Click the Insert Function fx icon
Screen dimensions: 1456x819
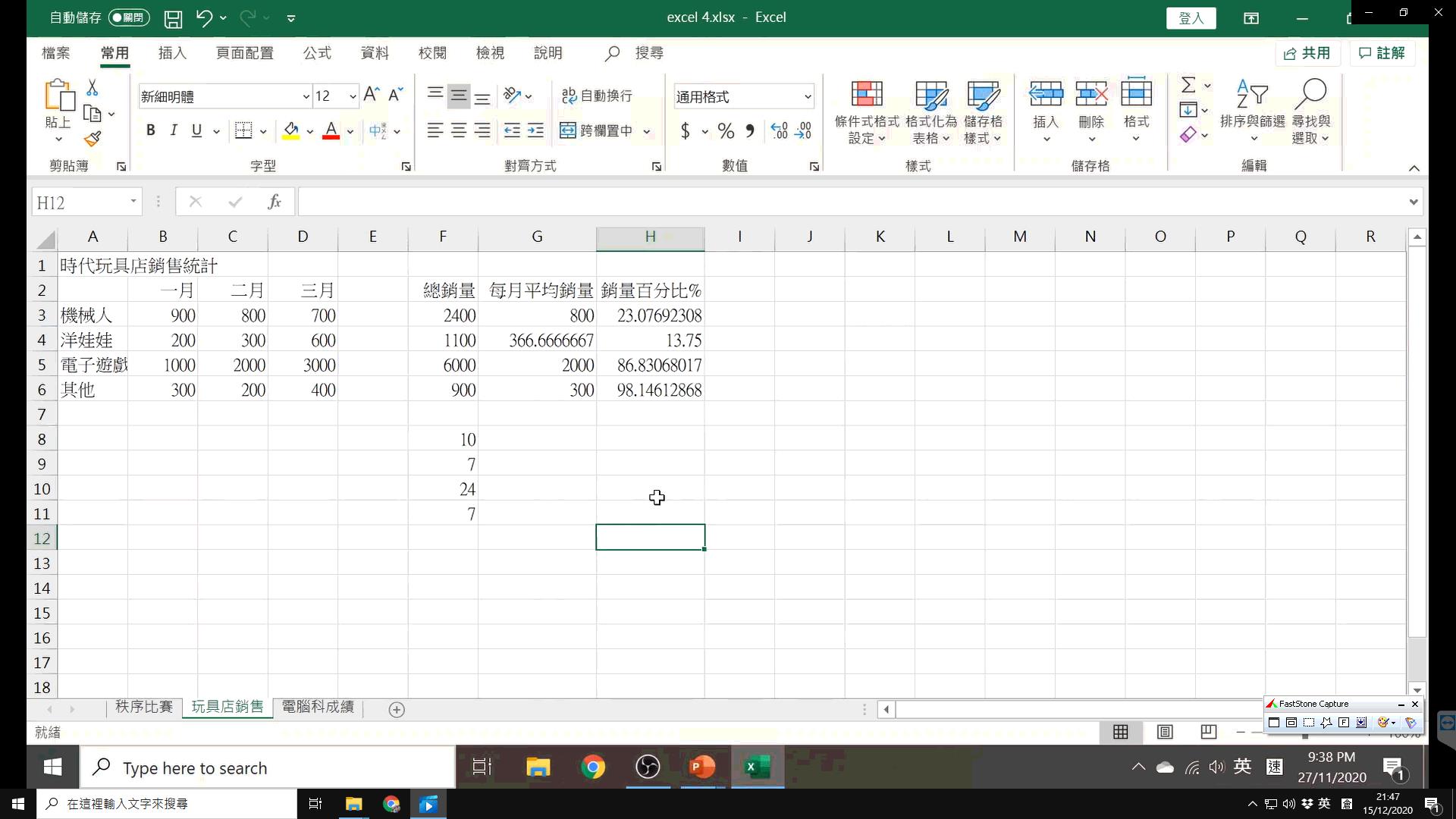pyautogui.click(x=275, y=202)
